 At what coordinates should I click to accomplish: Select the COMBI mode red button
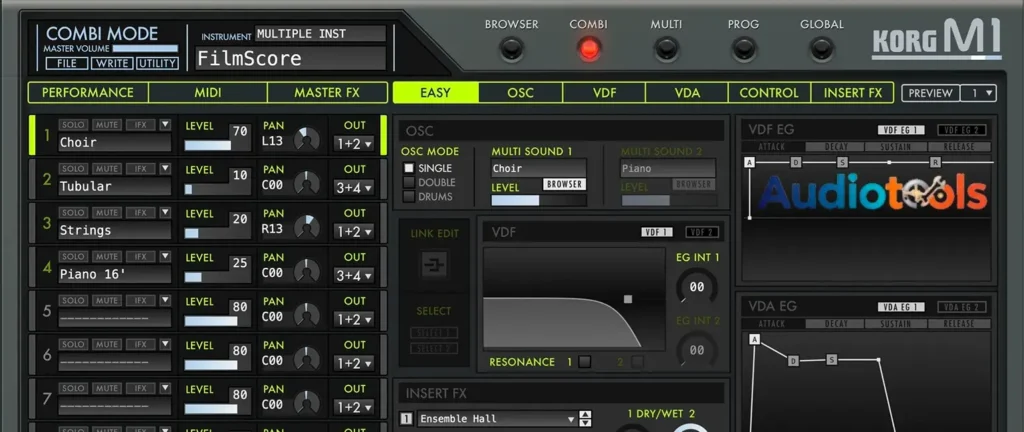point(588,48)
